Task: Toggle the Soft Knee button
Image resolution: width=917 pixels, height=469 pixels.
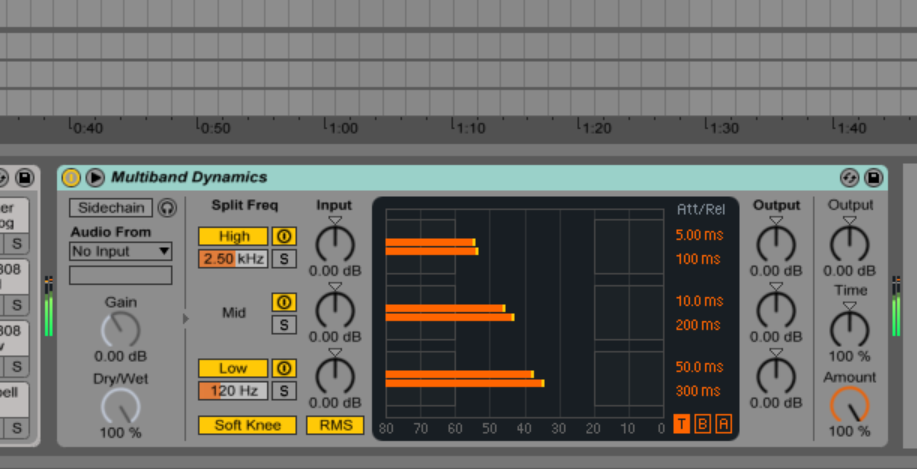Action: pyautogui.click(x=247, y=425)
